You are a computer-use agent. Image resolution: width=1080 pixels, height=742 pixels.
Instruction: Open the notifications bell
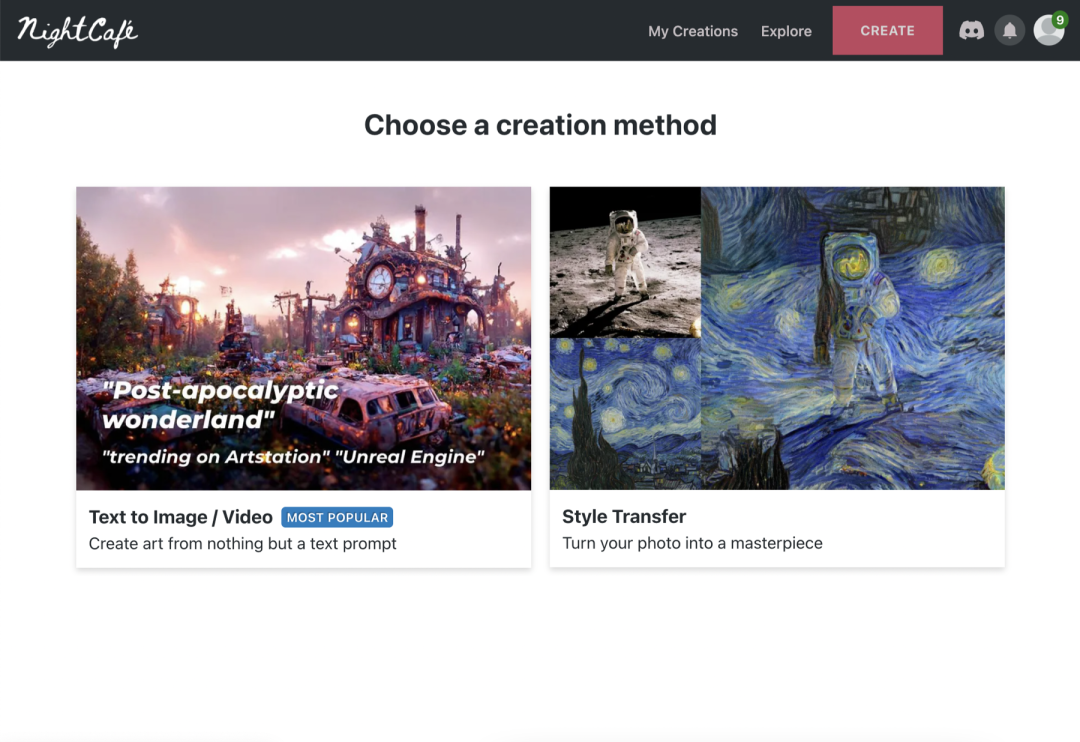(x=1010, y=30)
